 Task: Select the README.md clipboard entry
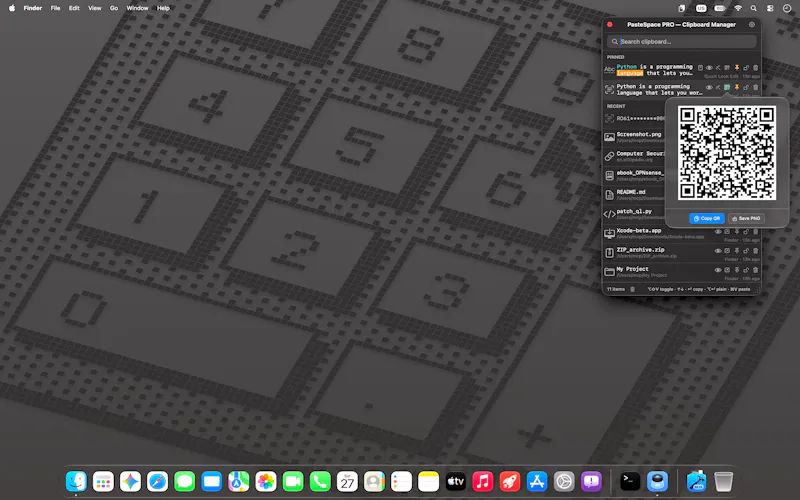pos(634,194)
